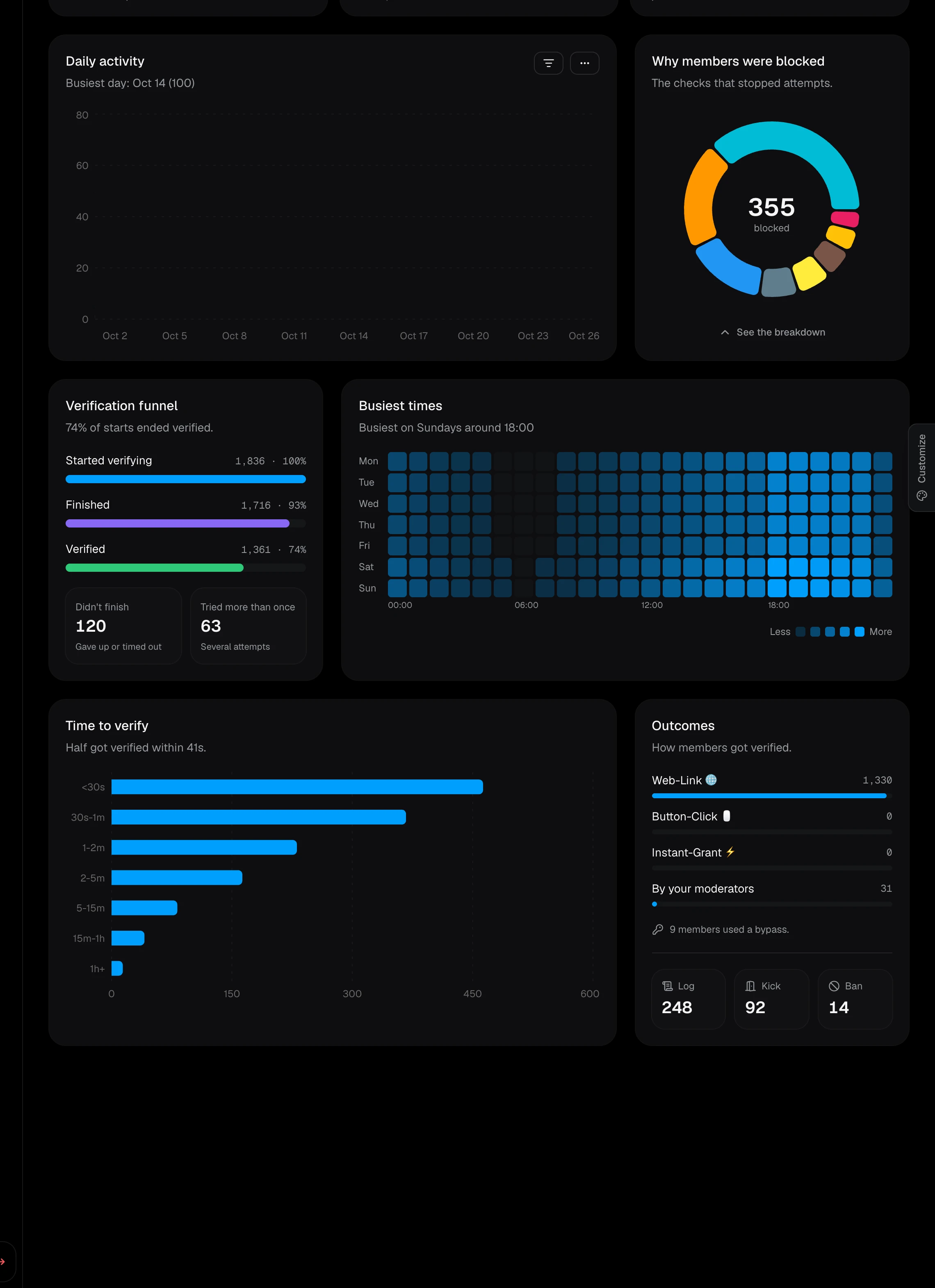Click the "1,330" Web-Link count

(877, 780)
